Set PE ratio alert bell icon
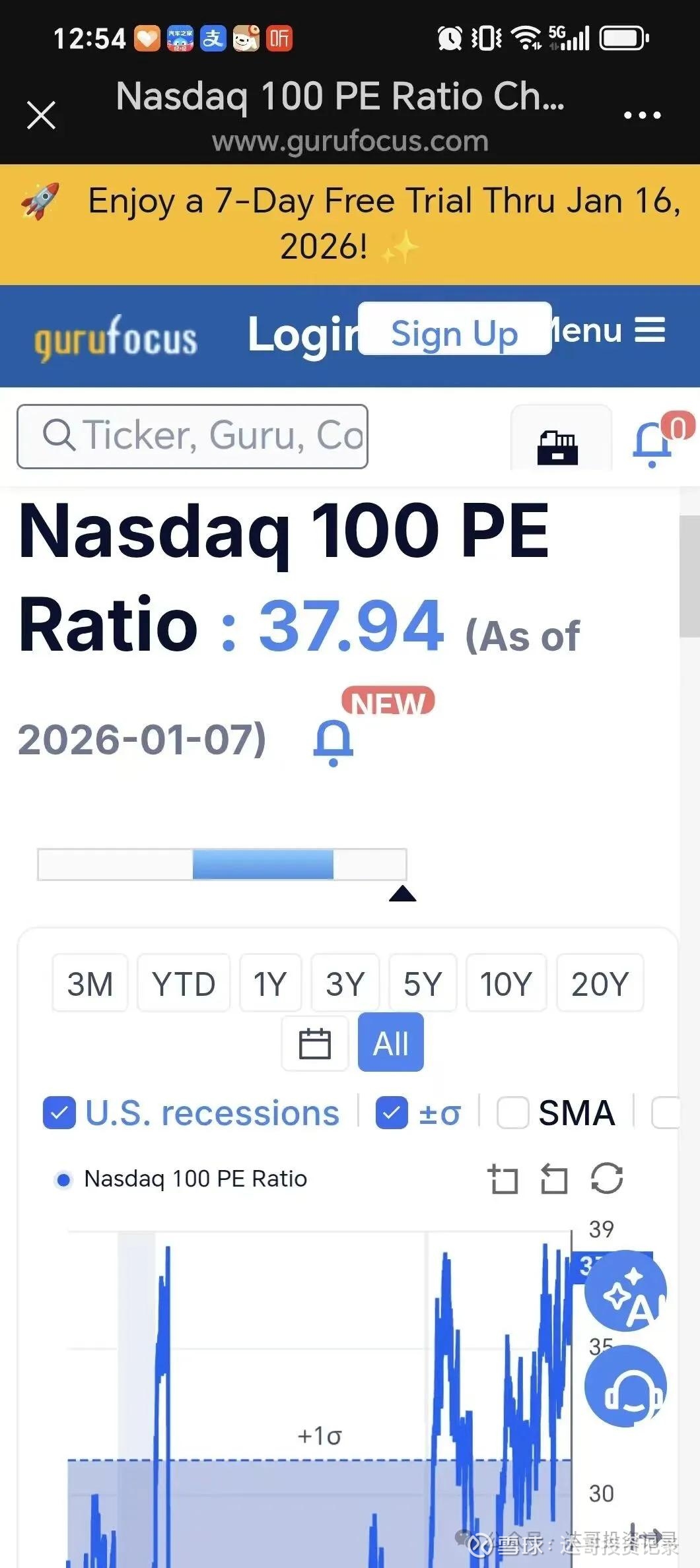The image size is (700, 1568). [333, 742]
